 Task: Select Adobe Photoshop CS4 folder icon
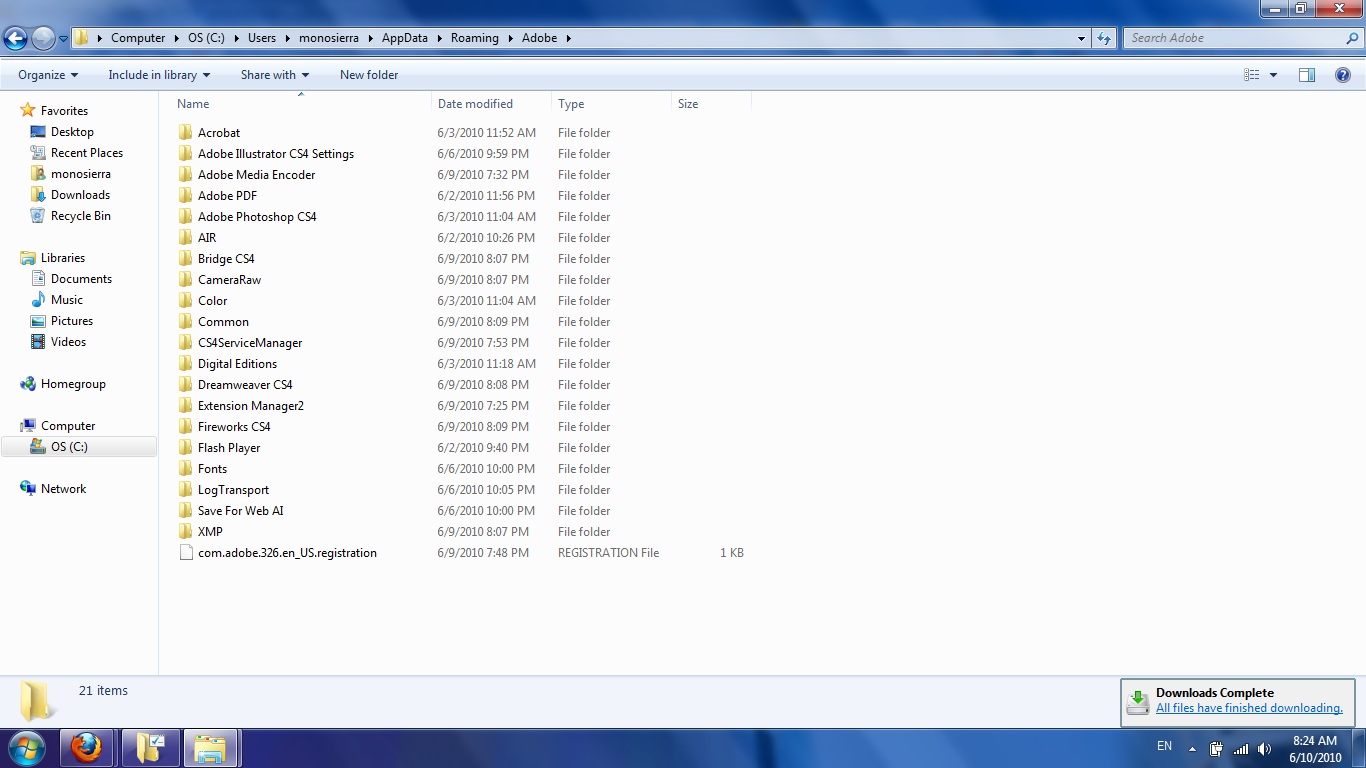click(185, 217)
